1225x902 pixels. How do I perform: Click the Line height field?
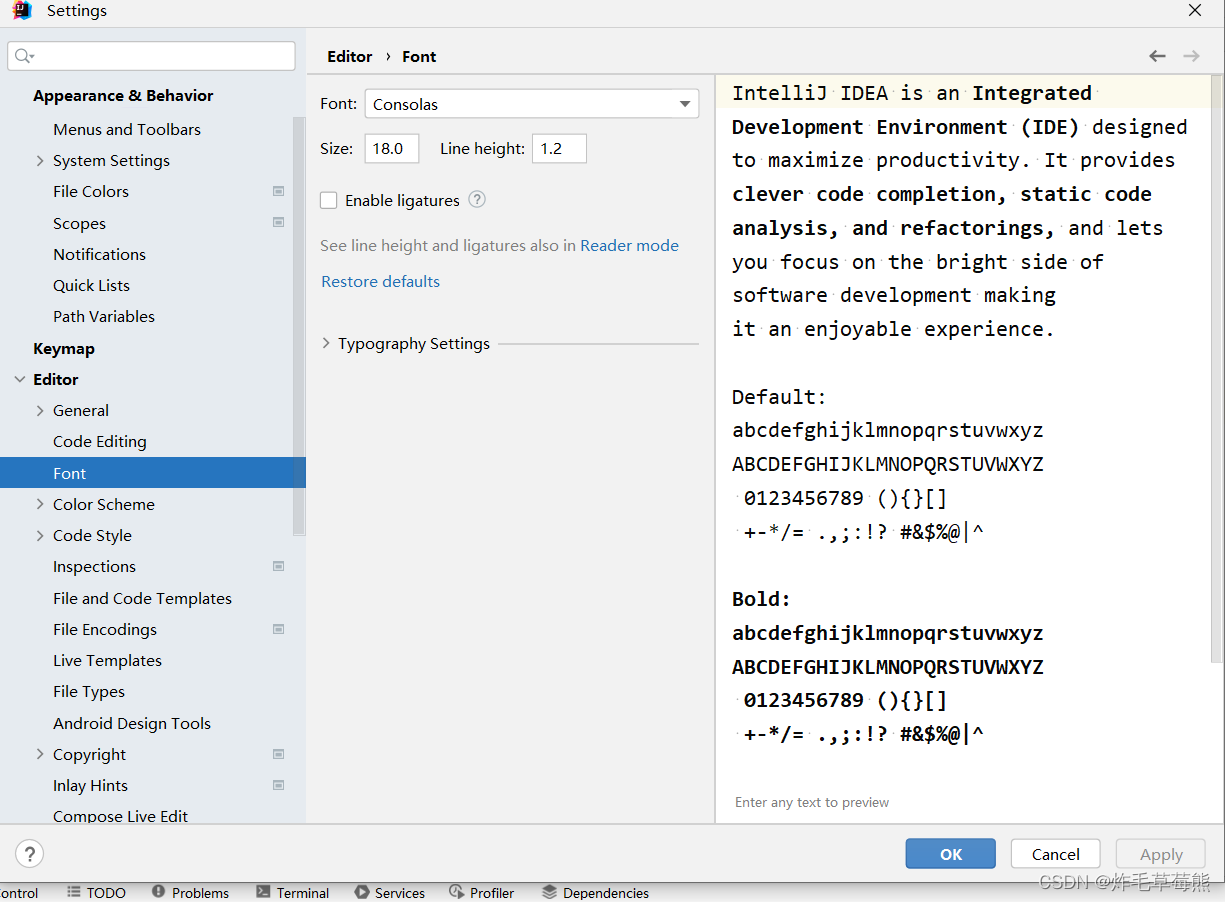tap(559, 148)
